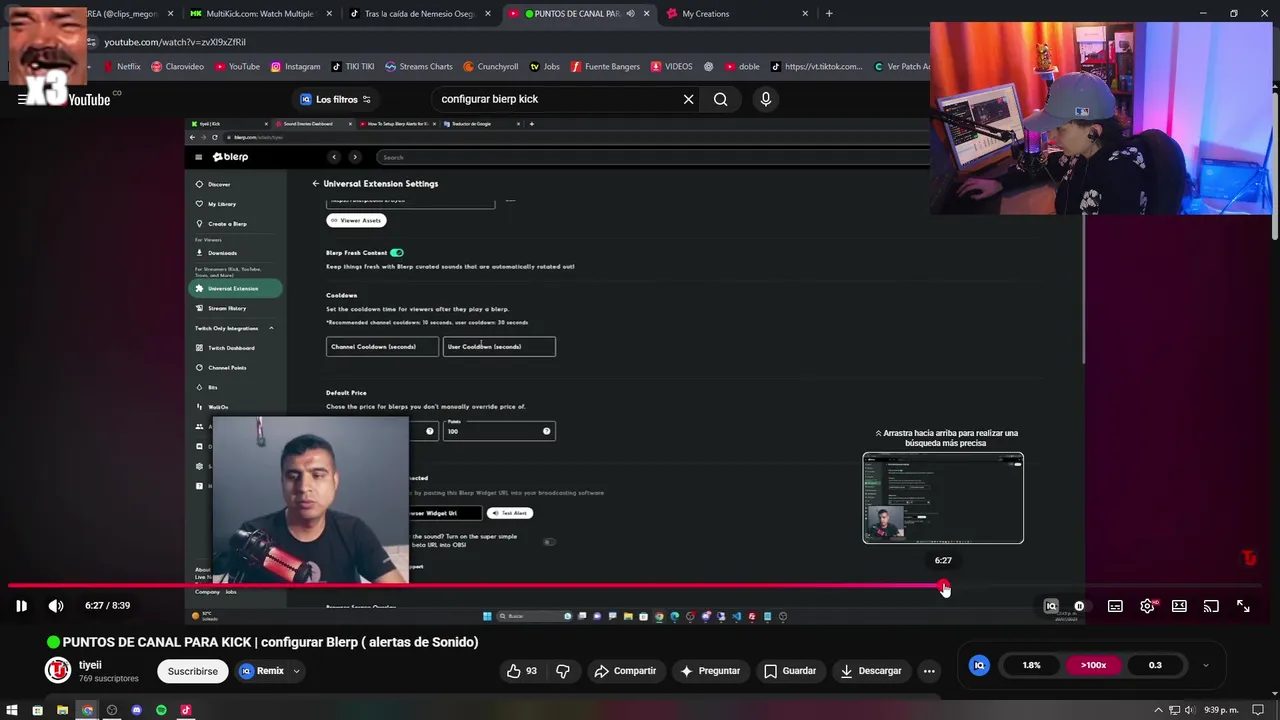The height and width of the screenshot is (720, 1280).
Task: Close the 'My Creations' tab
Action: [805, 14]
